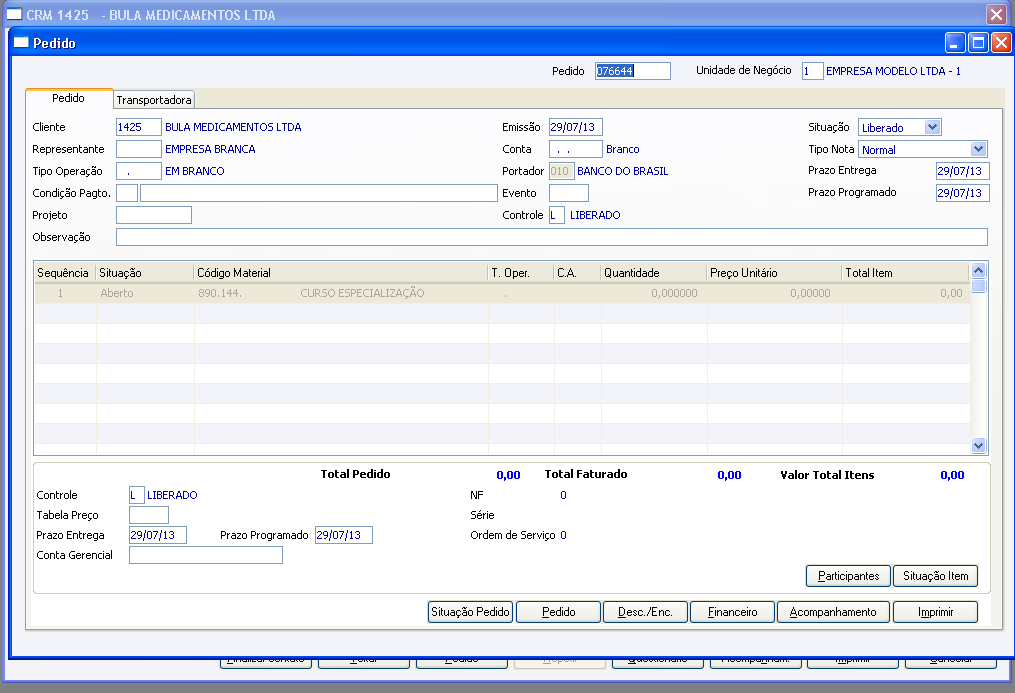Open the Situação dropdown showing Liberado
Image resolution: width=1015 pixels, height=693 pixels.
tap(932, 127)
